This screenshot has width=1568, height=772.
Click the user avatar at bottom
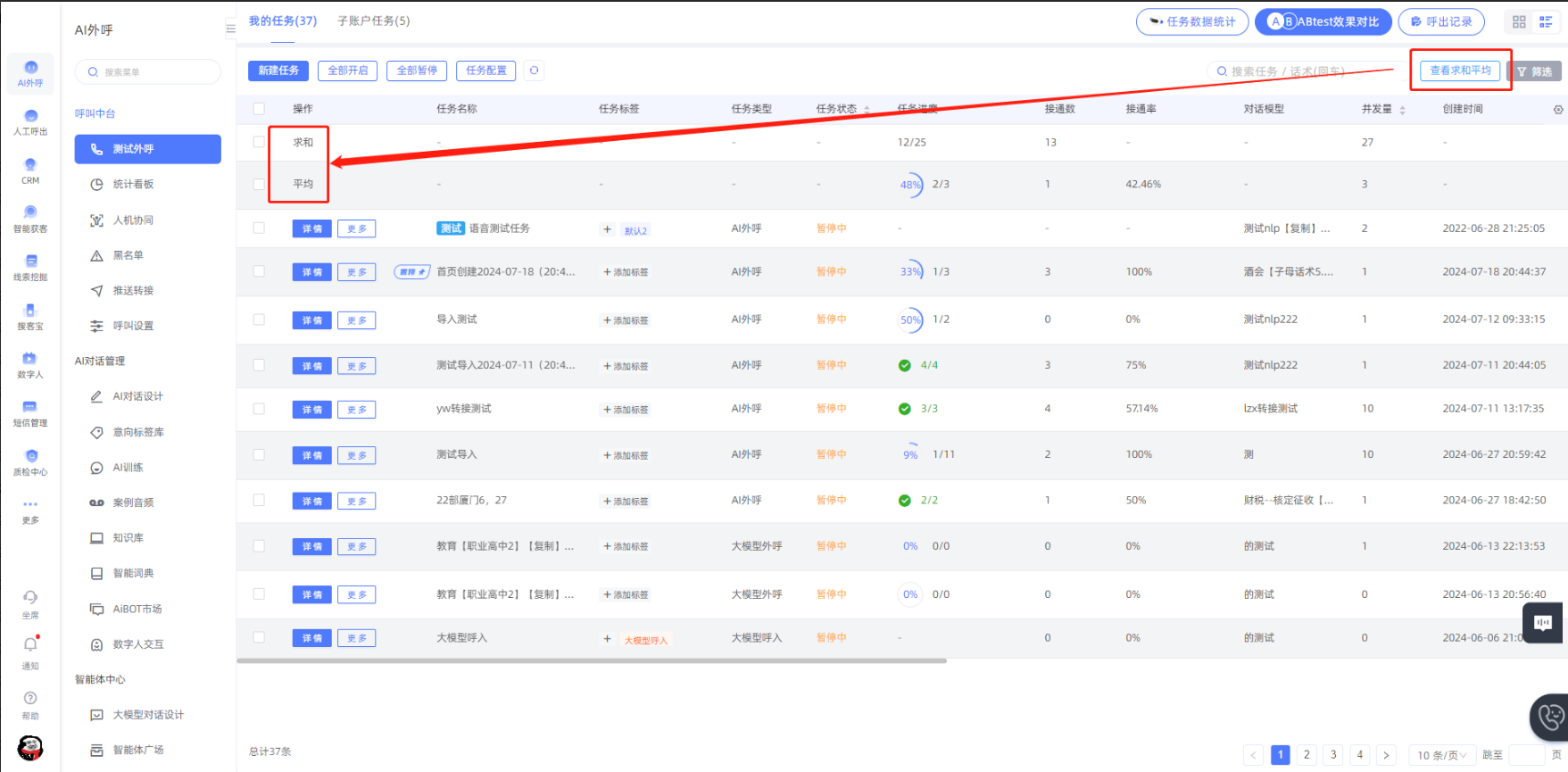point(30,748)
